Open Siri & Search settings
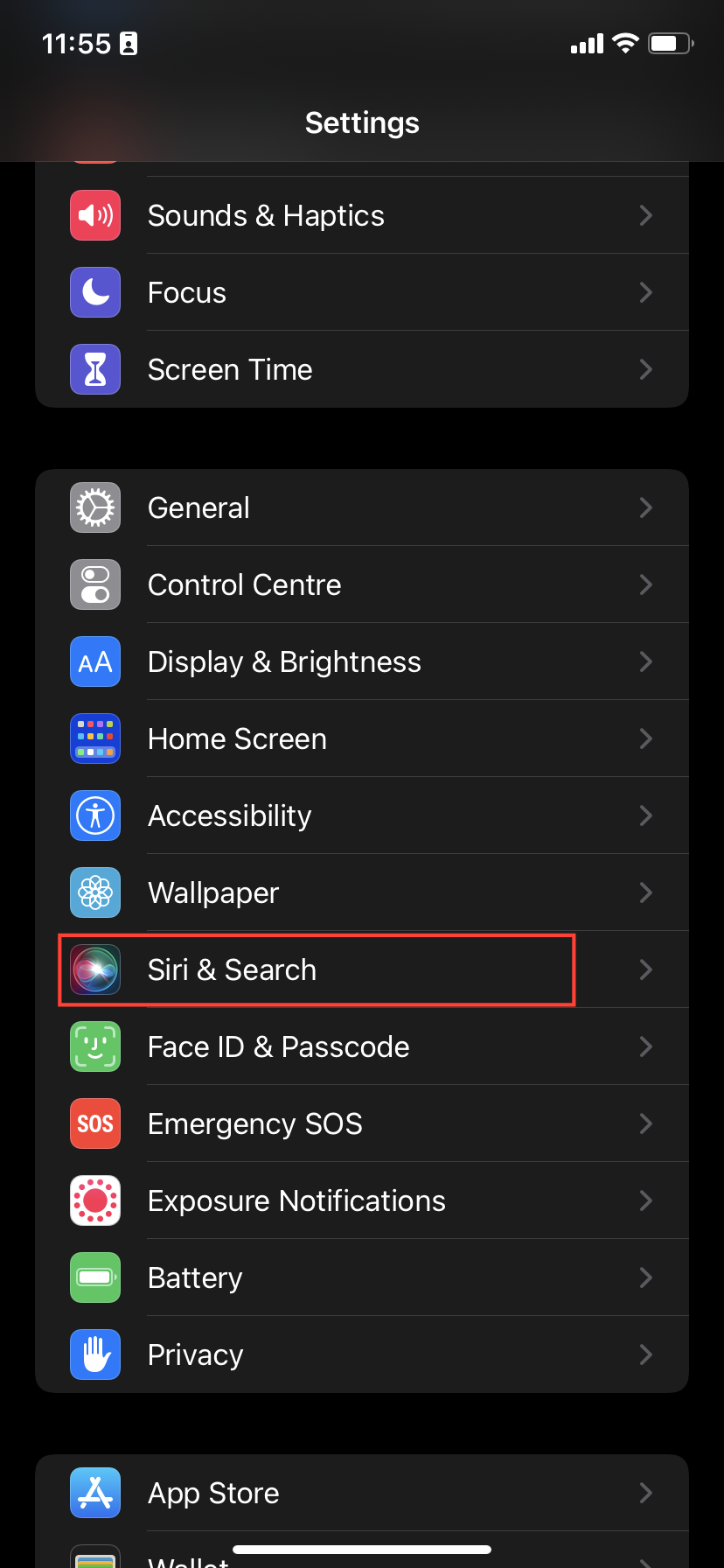 (x=232, y=969)
